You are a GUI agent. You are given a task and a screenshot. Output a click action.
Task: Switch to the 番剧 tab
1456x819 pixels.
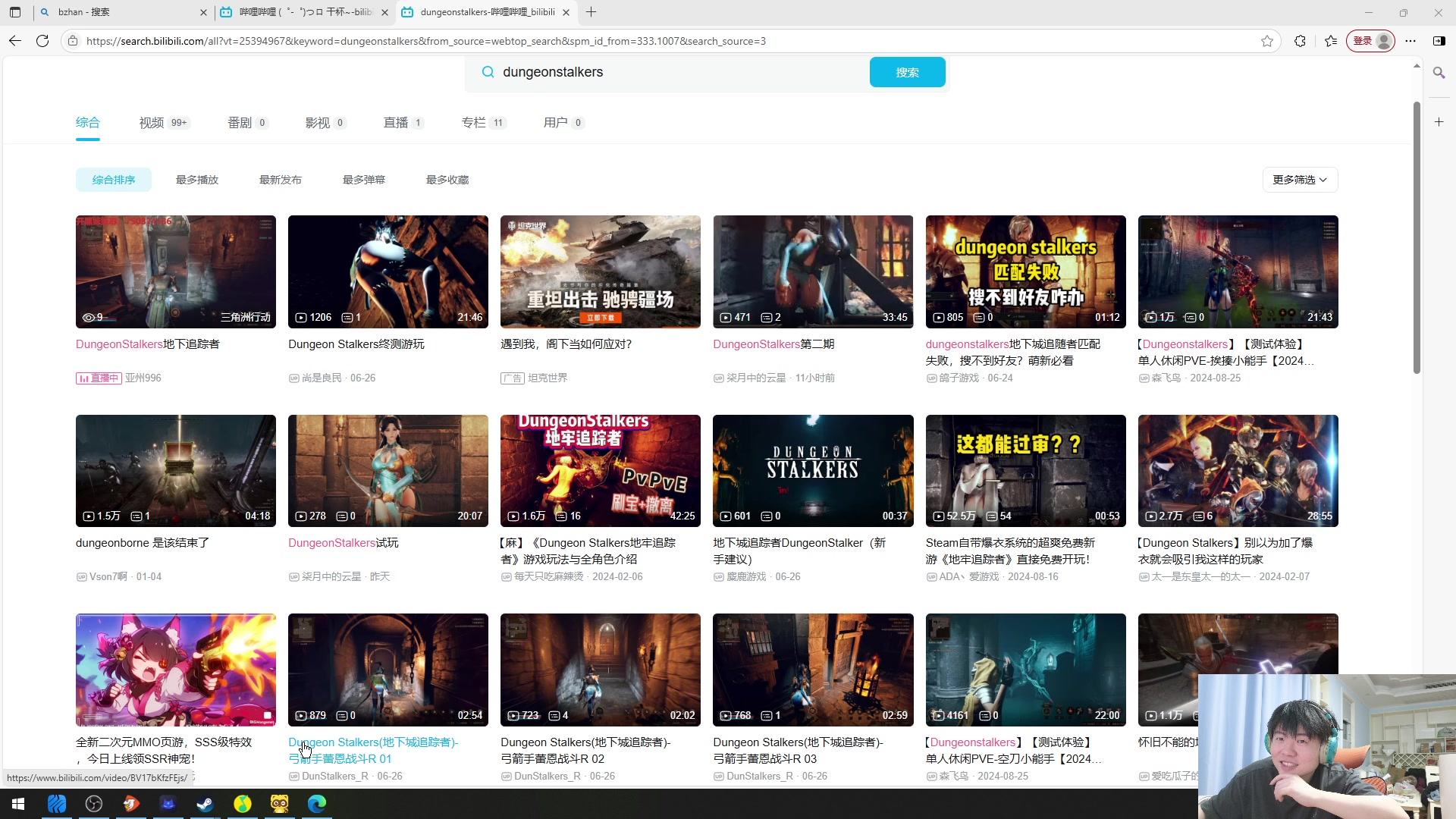point(247,123)
